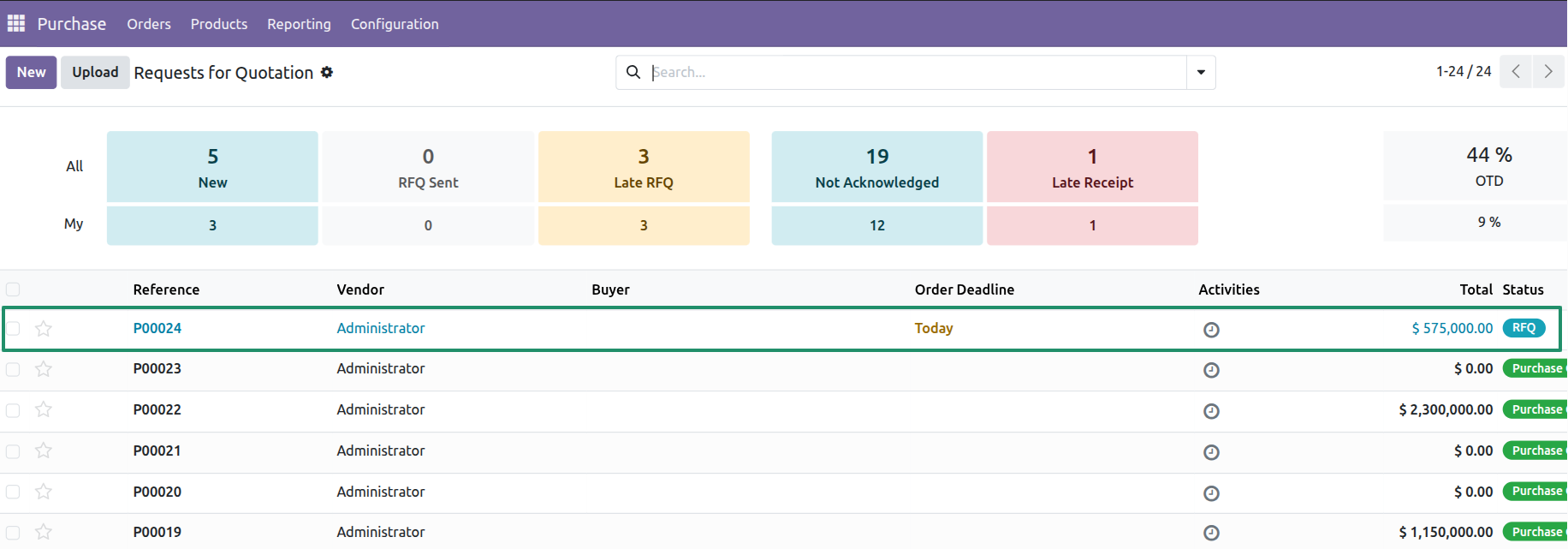Open activity clock for P00022
This screenshot has height=549, width=1568.
point(1211,411)
